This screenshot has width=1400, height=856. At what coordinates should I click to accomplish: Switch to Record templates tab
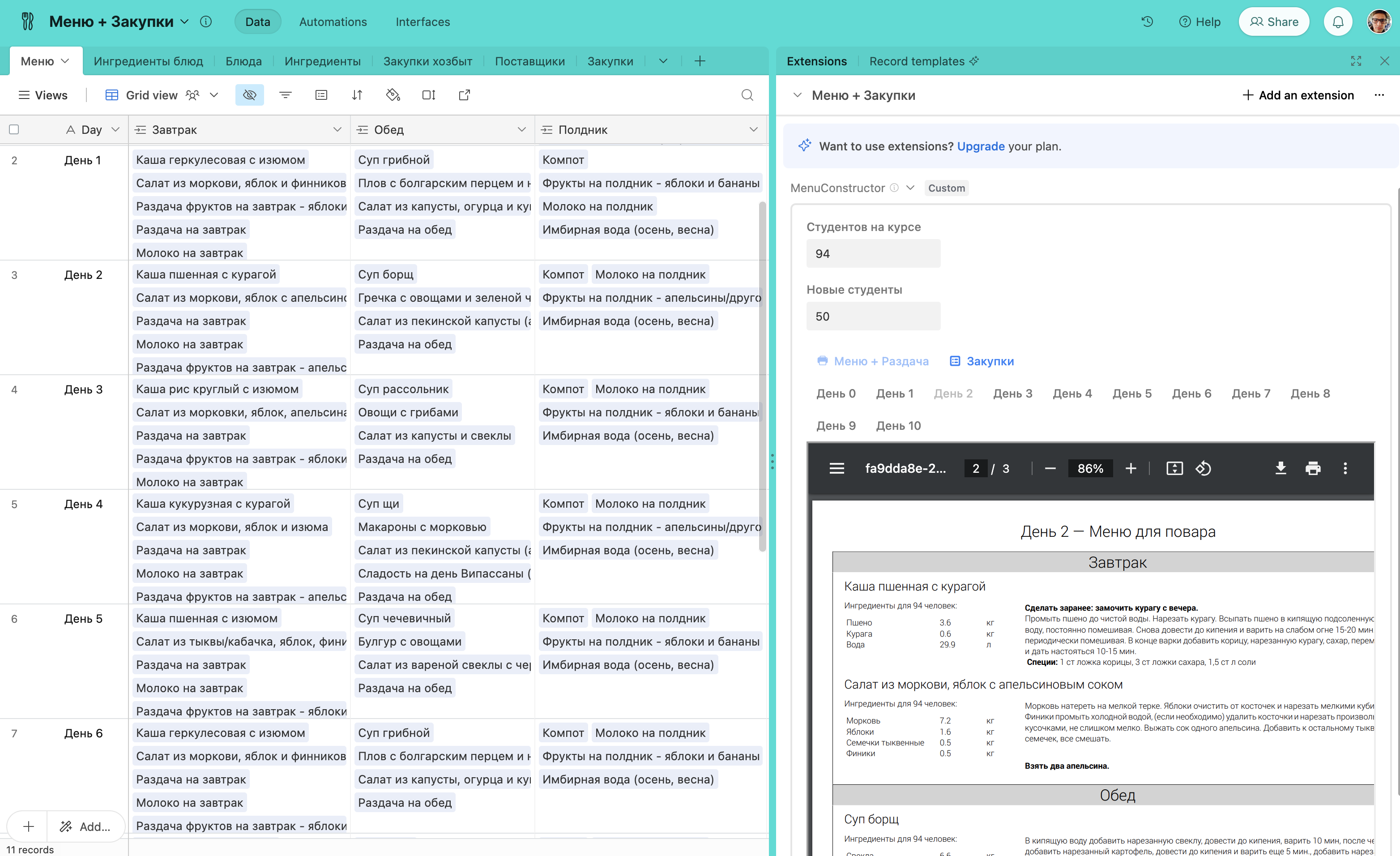[924, 61]
